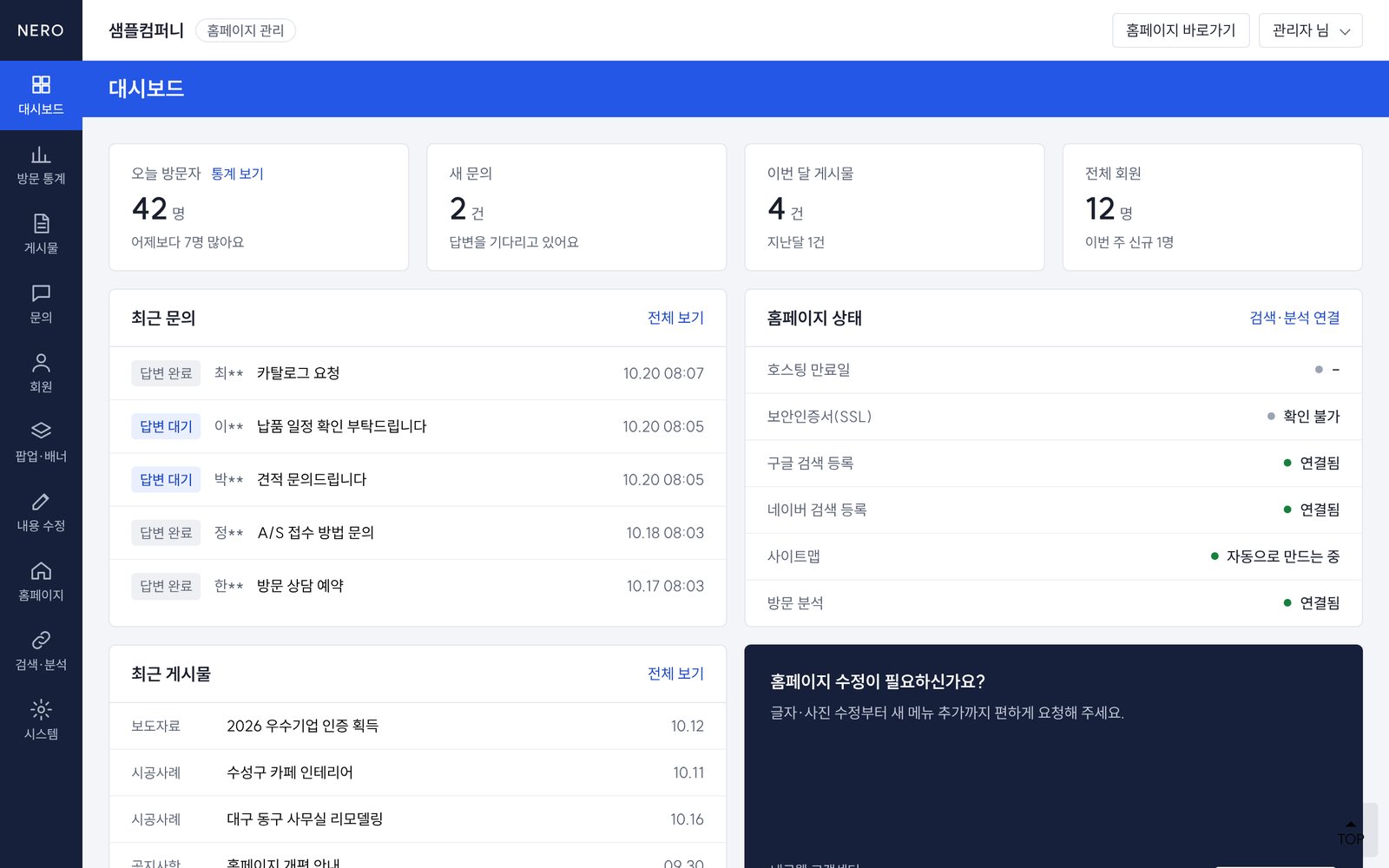Viewport: 1389px width, 868px height.
Task: Click the 홈페이지 수정이 필요하신가요? heading
Action: (x=878, y=682)
